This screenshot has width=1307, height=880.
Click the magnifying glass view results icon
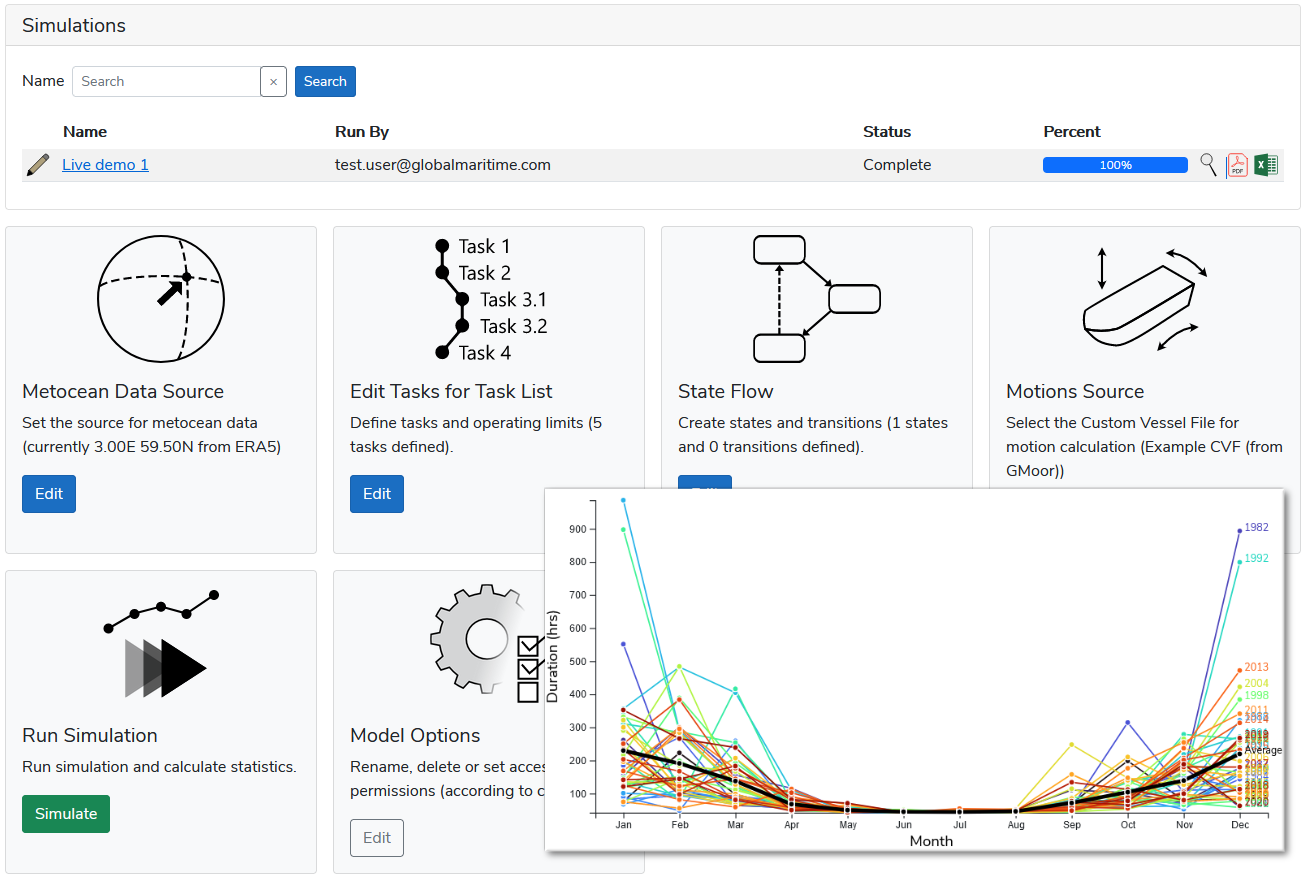click(x=1209, y=165)
